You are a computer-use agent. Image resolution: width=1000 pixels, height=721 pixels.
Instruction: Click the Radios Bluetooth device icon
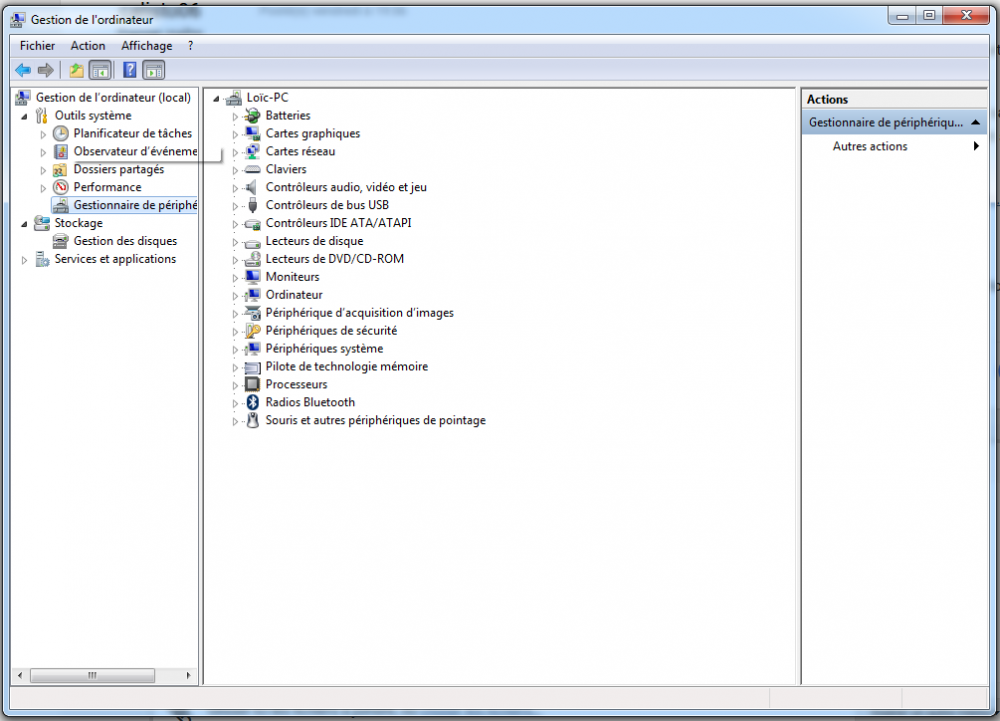click(252, 402)
